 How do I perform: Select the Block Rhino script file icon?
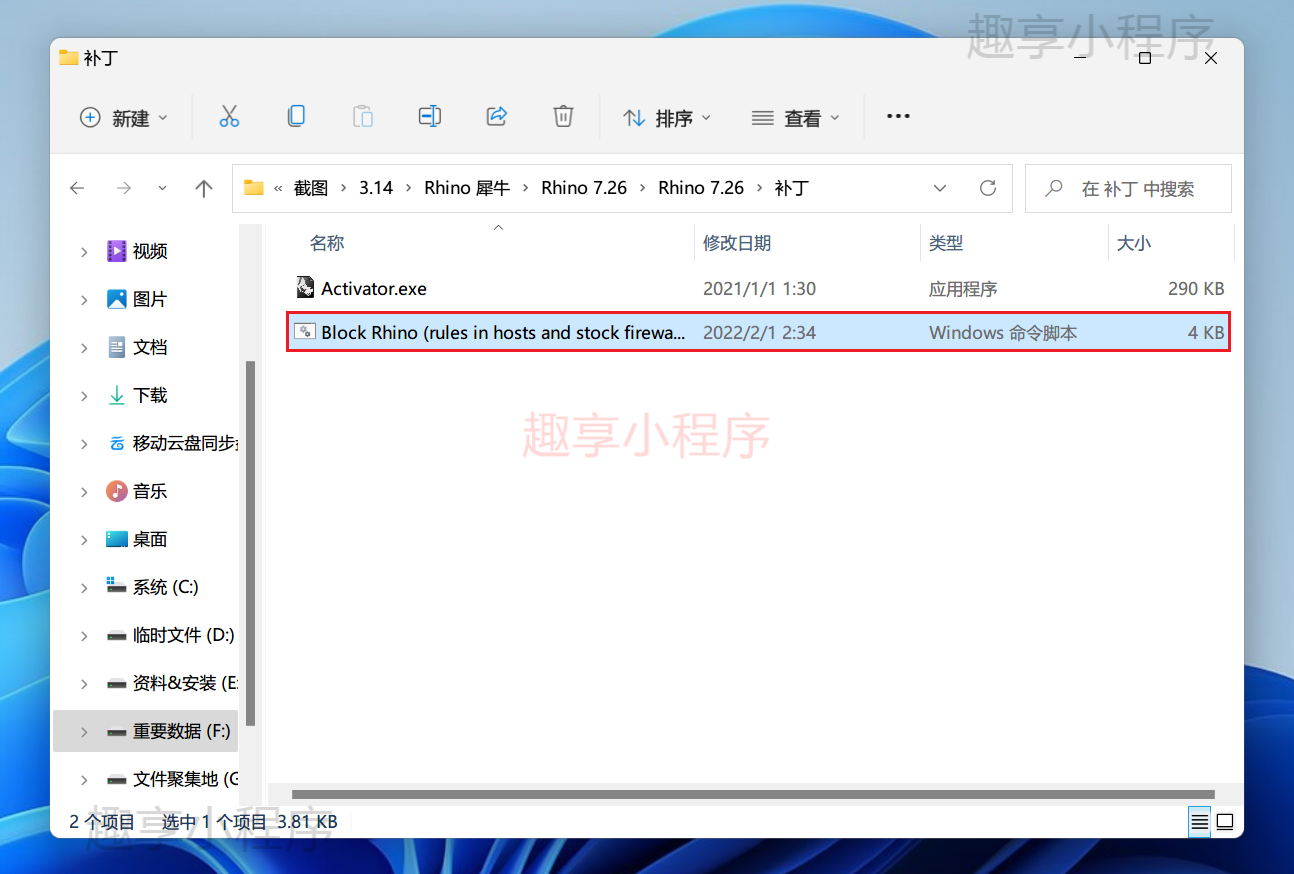point(305,332)
